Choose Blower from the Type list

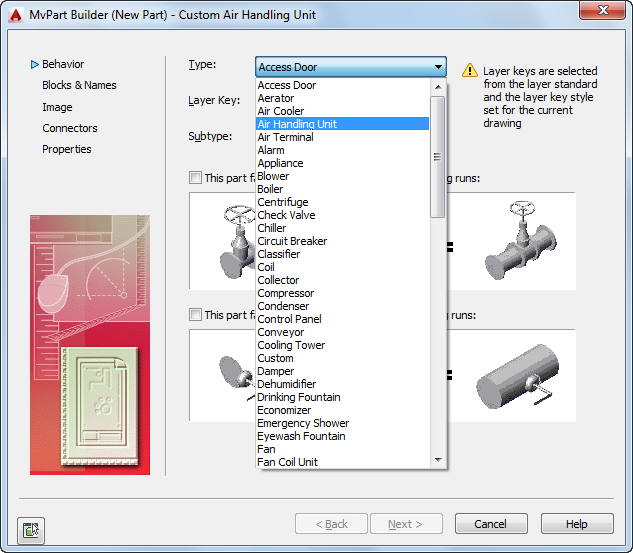(343, 176)
